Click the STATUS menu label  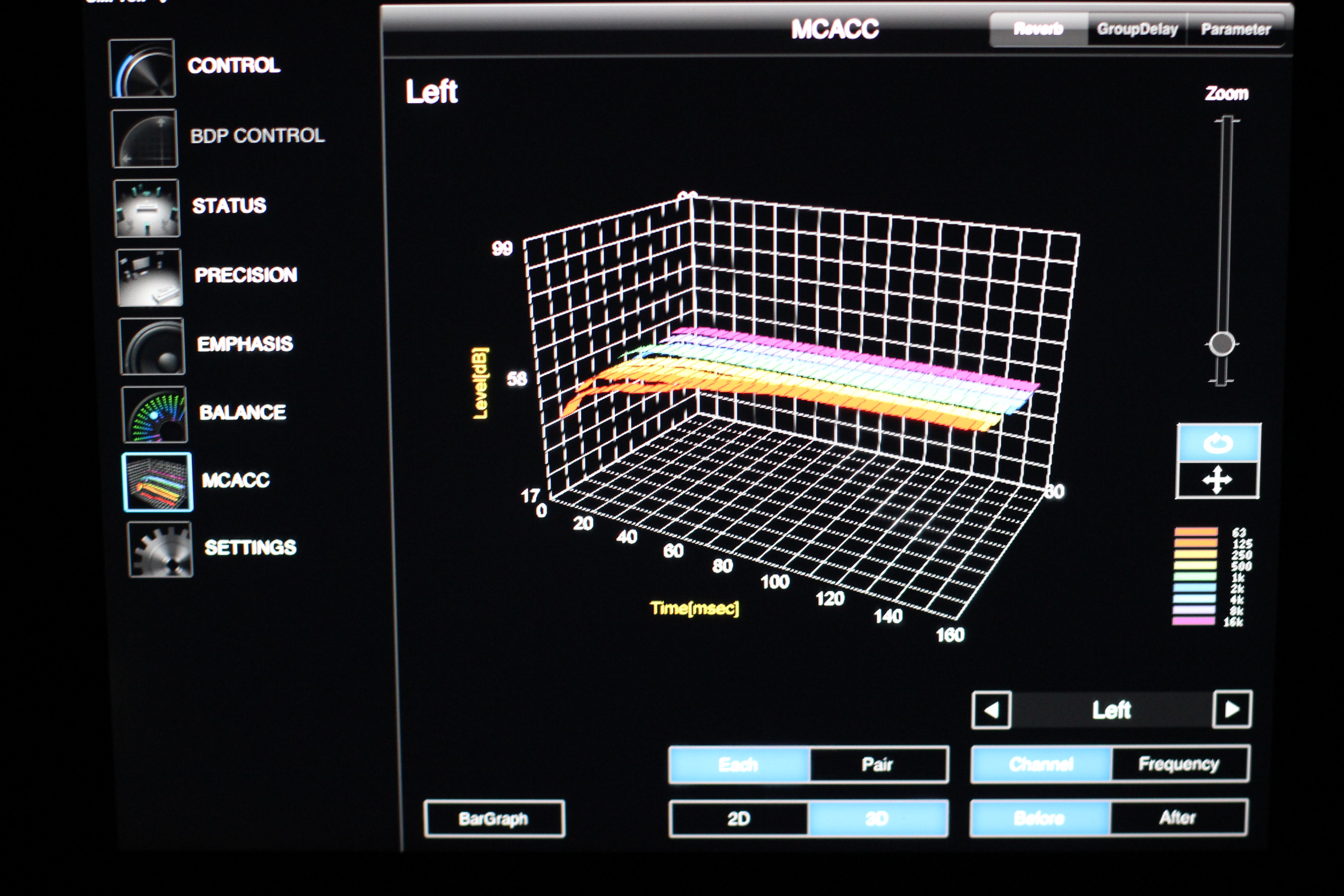[229, 206]
